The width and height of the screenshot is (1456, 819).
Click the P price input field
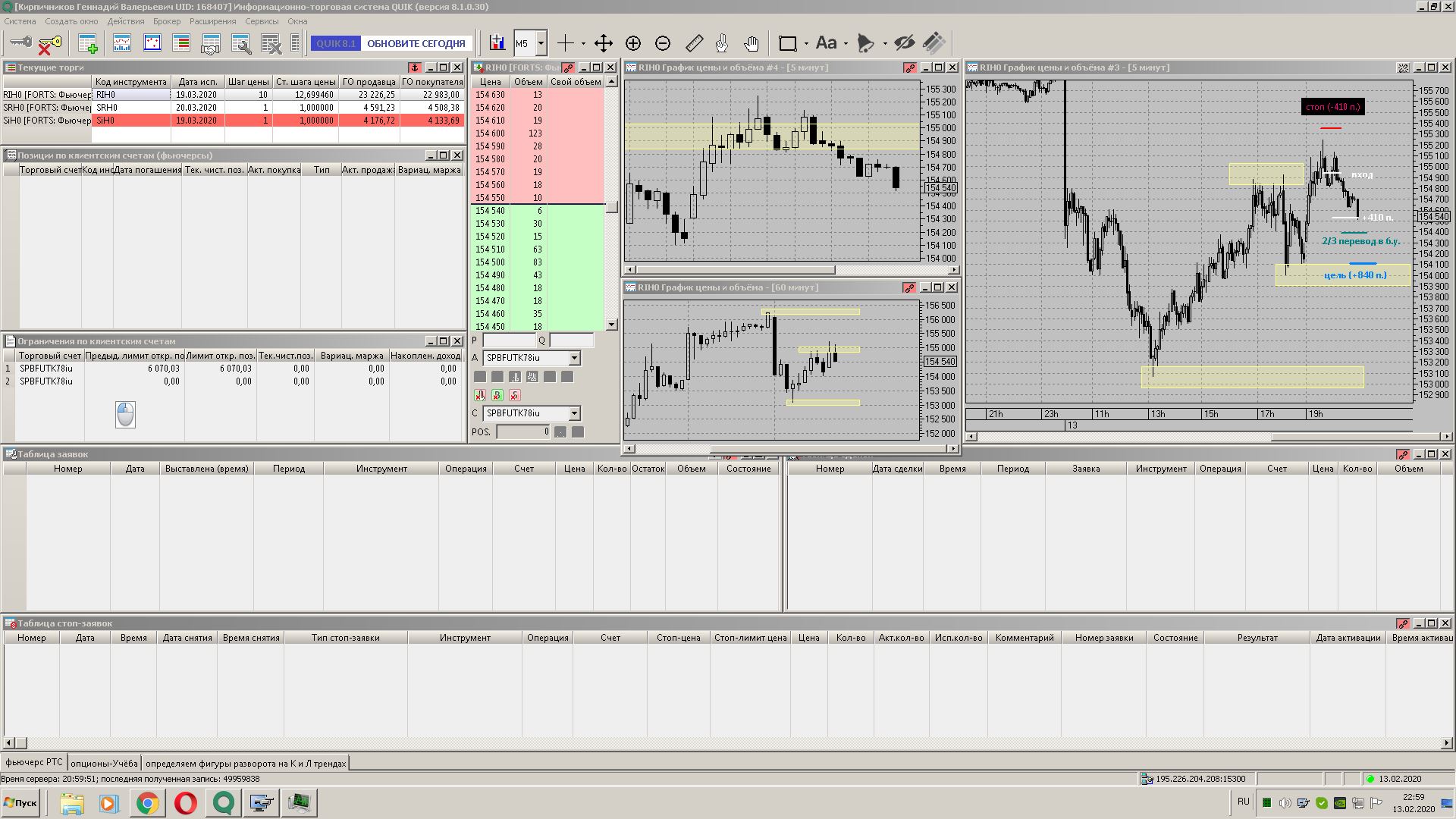[508, 340]
